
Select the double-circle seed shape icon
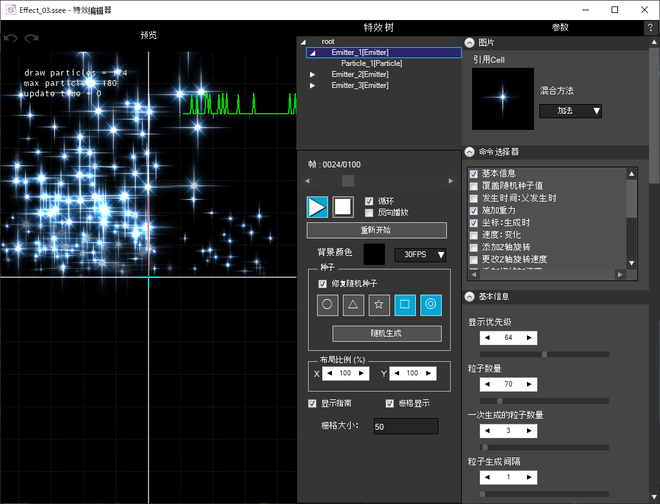pos(431,305)
